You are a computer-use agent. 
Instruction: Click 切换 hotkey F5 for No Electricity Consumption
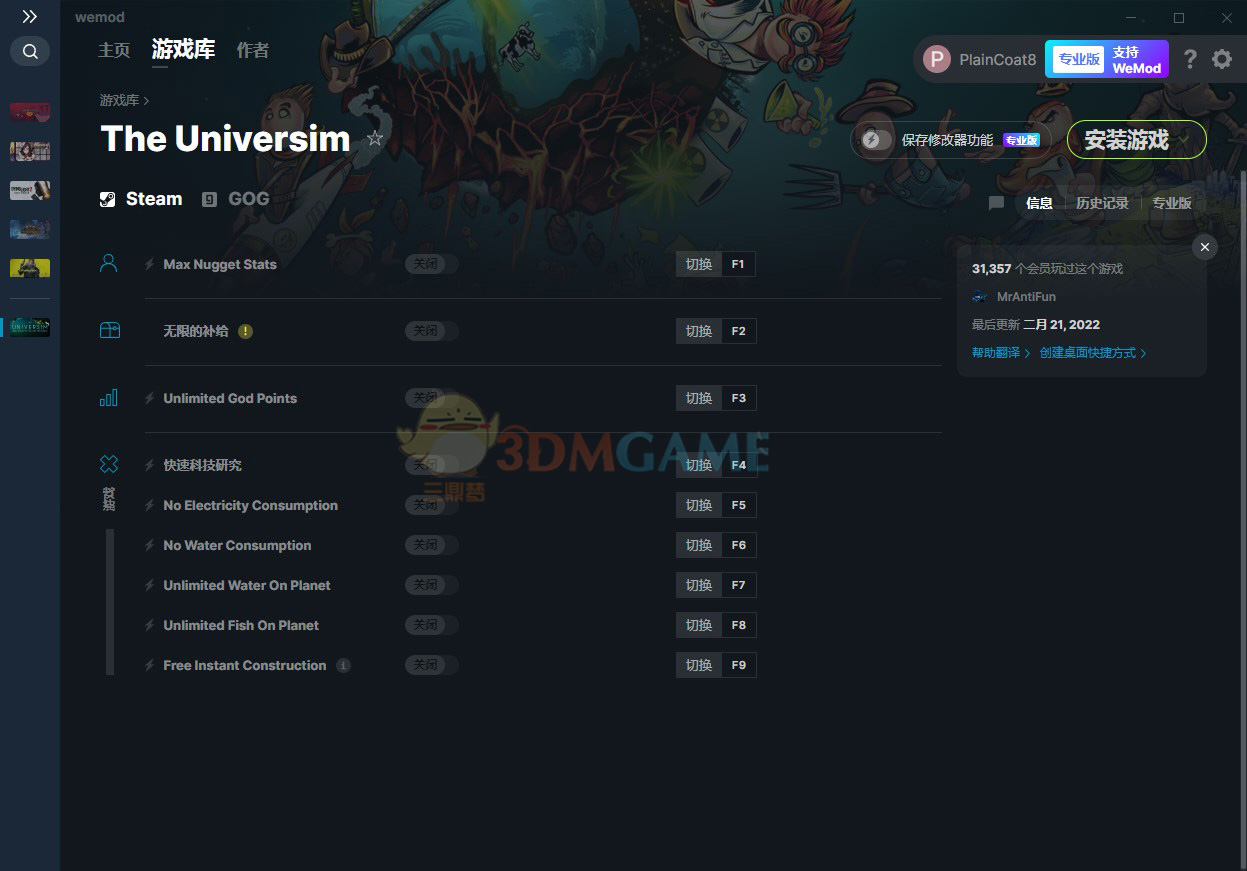click(x=716, y=505)
